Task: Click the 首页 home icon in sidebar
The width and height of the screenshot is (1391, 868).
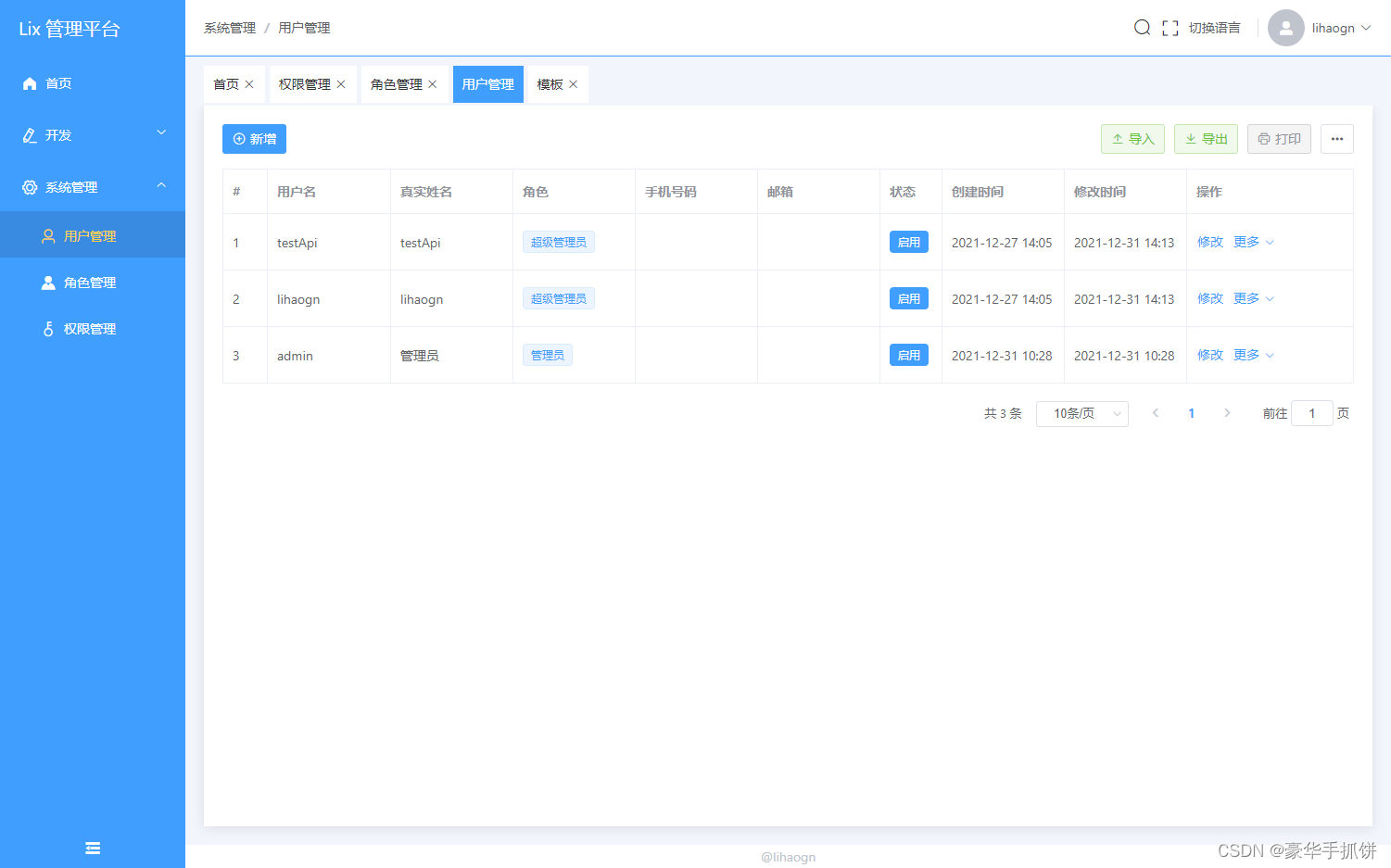Action: click(30, 83)
